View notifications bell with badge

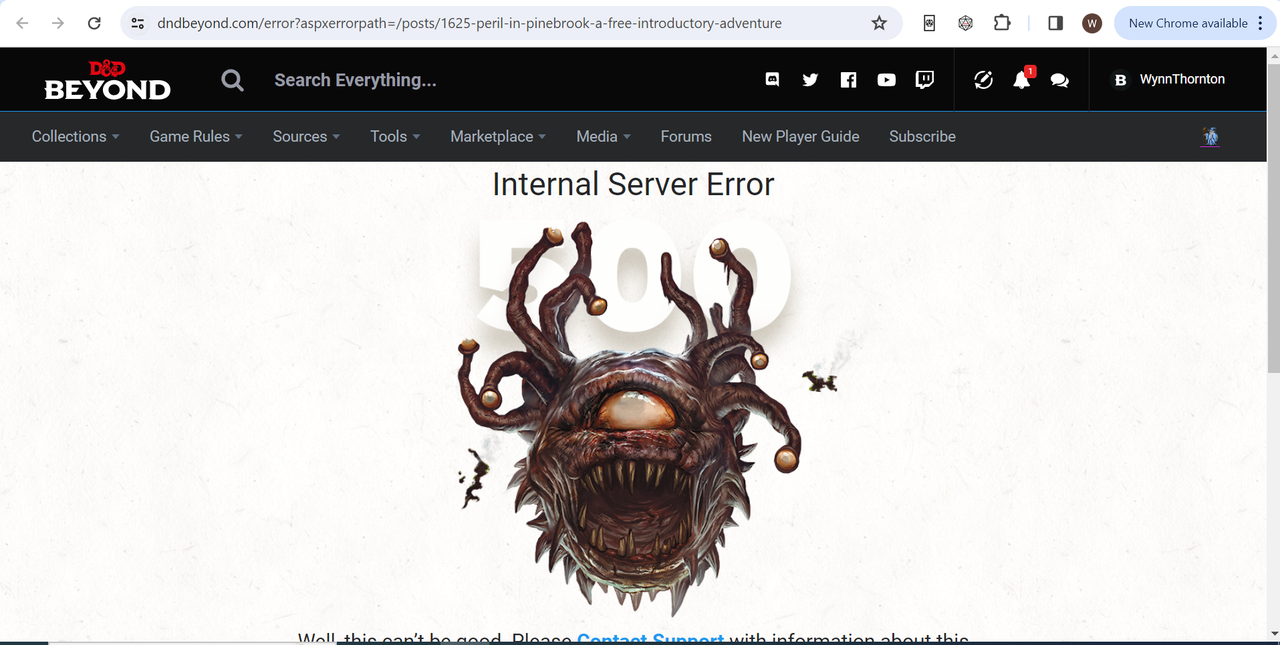click(x=1022, y=79)
